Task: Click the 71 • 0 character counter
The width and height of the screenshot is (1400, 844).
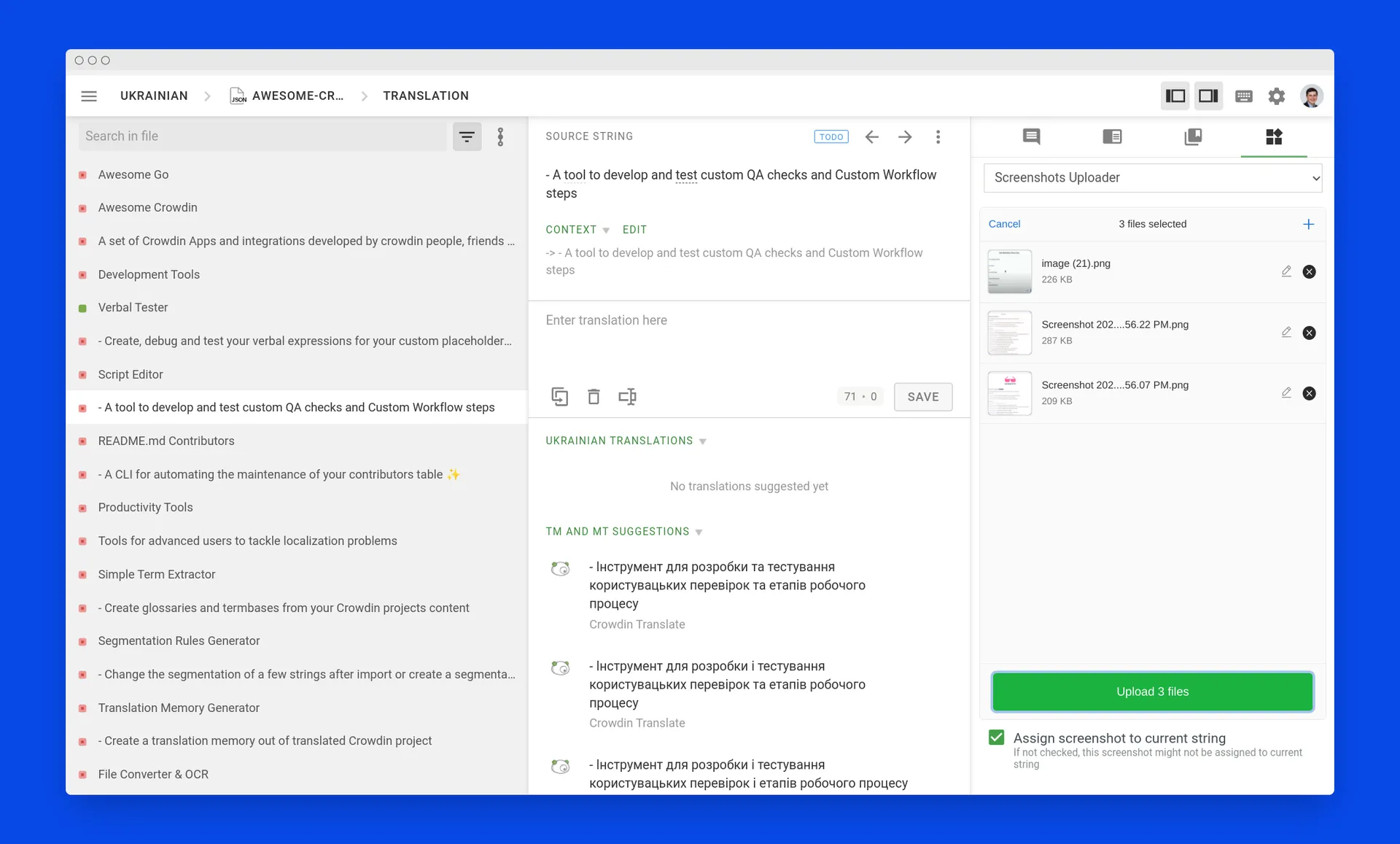Action: (x=860, y=397)
